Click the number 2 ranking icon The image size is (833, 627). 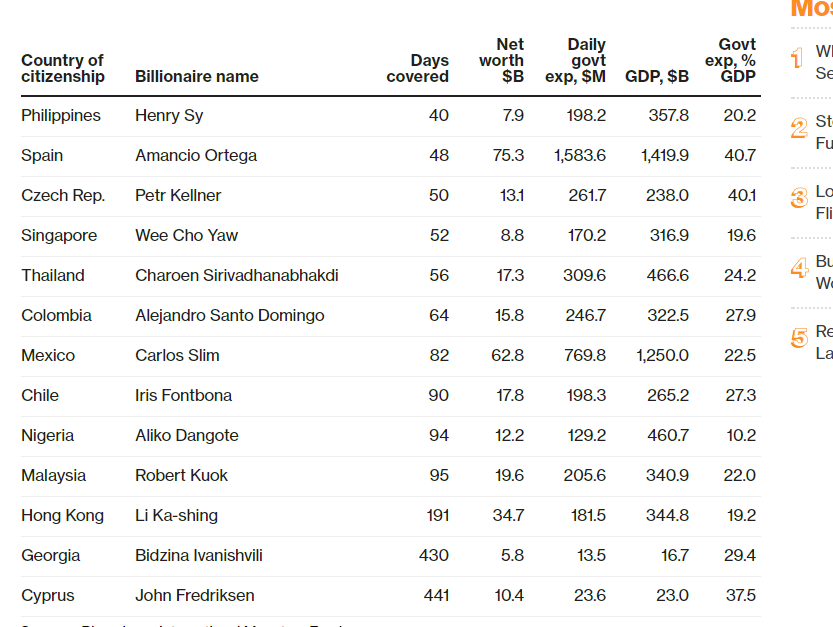[798, 128]
